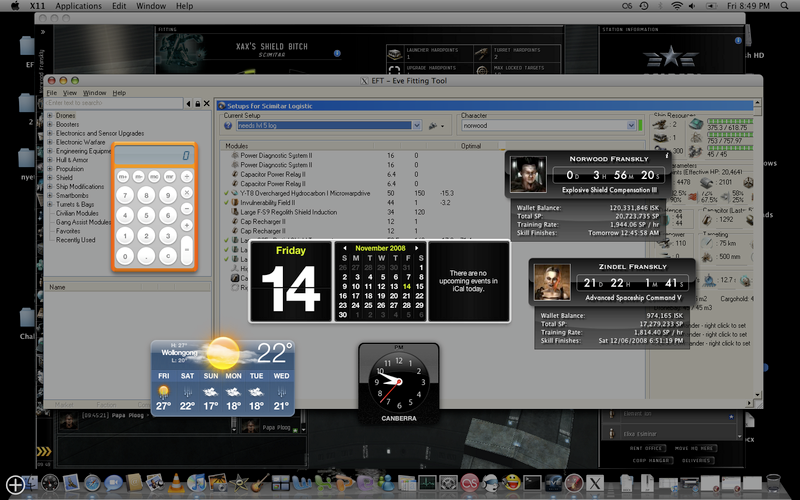Click Zindel Franskly character portrait
Image resolution: width=800 pixels, height=500 pixels.
tap(552, 282)
